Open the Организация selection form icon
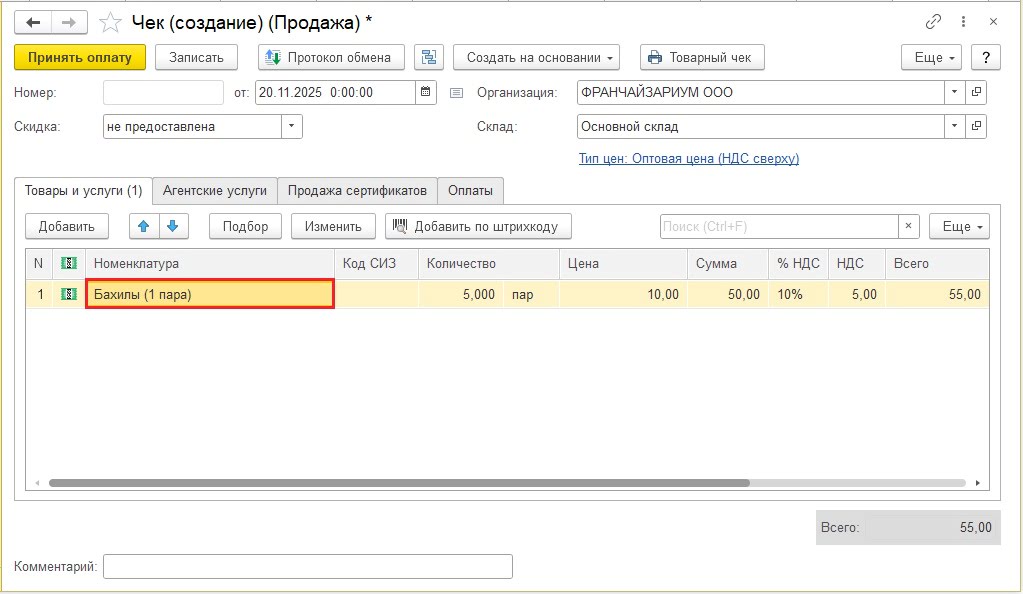Viewport: 1023px width, 594px height. pos(976,92)
